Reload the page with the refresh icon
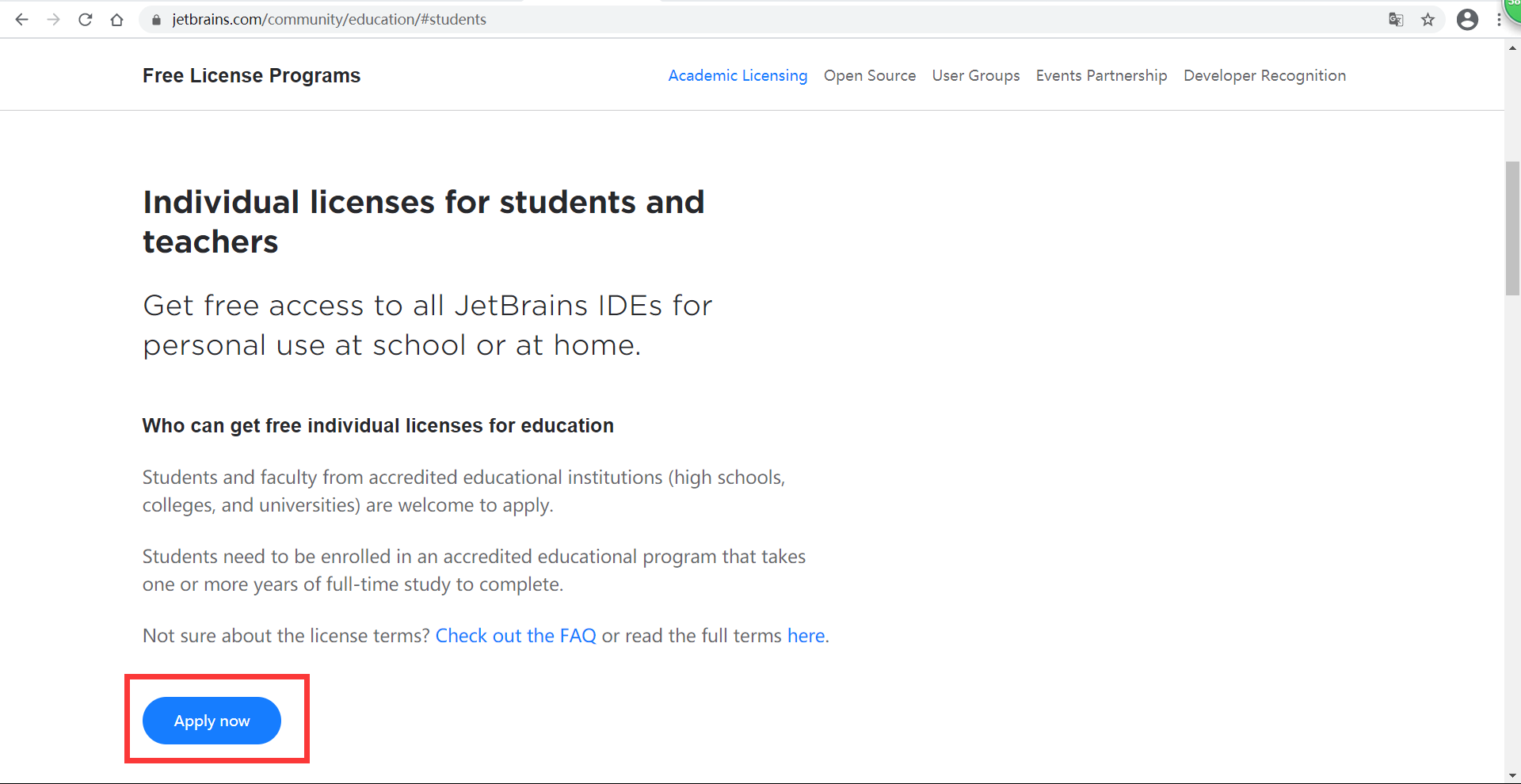The image size is (1521, 784). (86, 20)
